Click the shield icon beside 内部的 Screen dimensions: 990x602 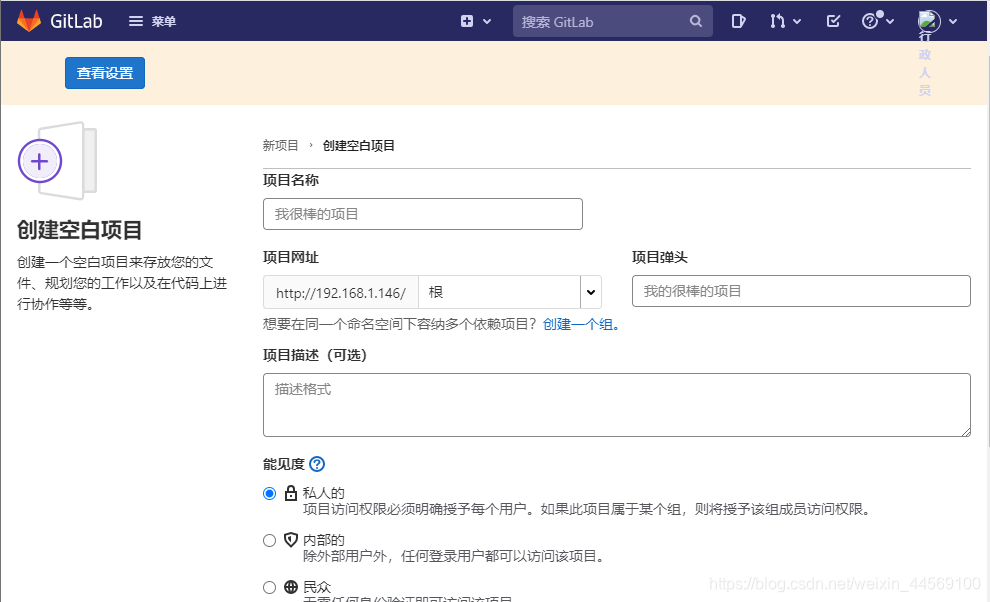290,539
